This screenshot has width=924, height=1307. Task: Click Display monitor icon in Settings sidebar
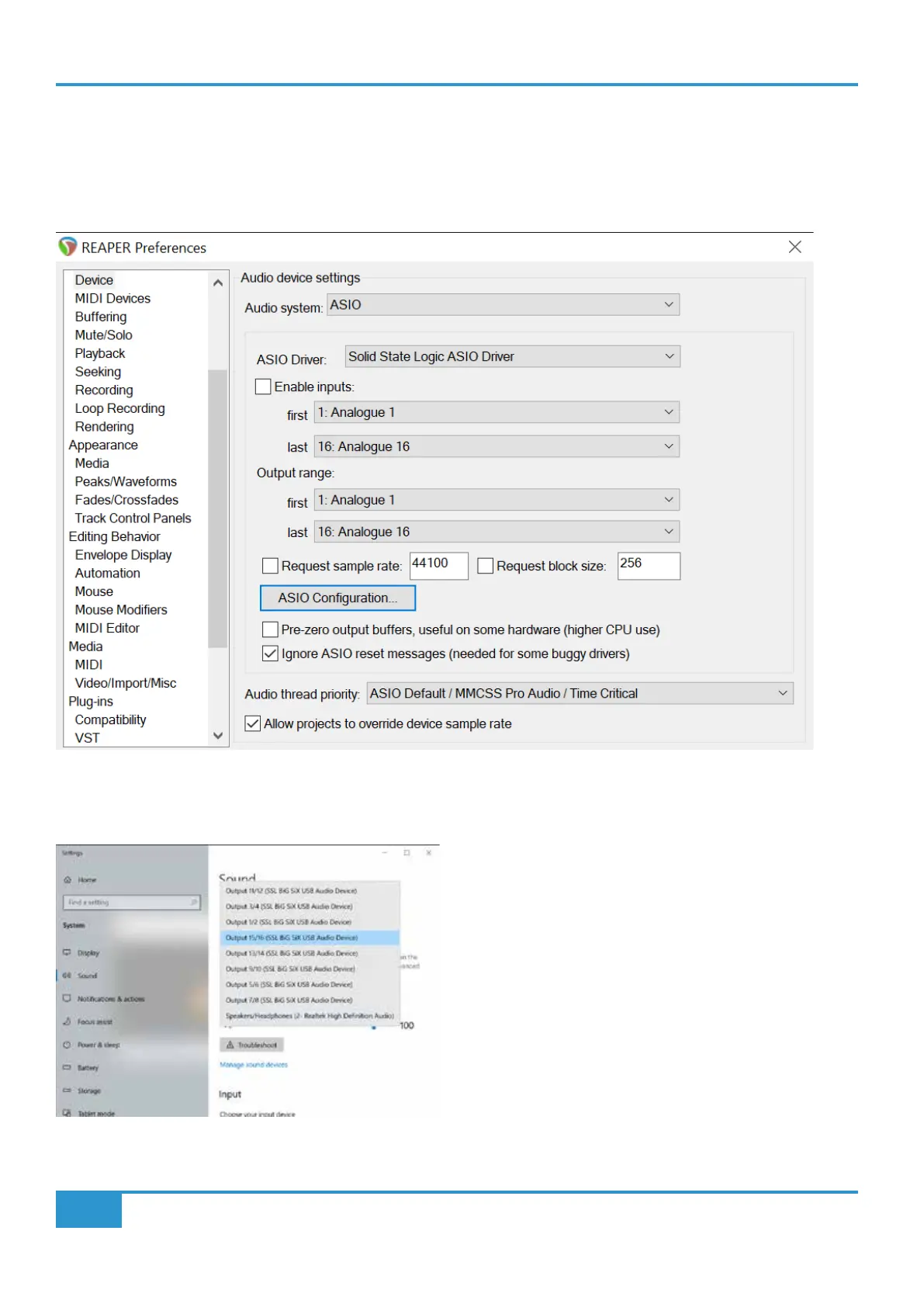67,952
